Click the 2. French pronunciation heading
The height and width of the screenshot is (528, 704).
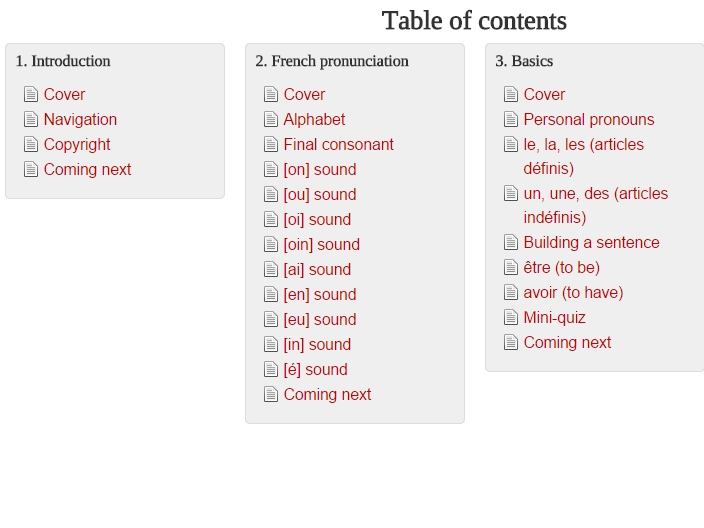(x=332, y=61)
